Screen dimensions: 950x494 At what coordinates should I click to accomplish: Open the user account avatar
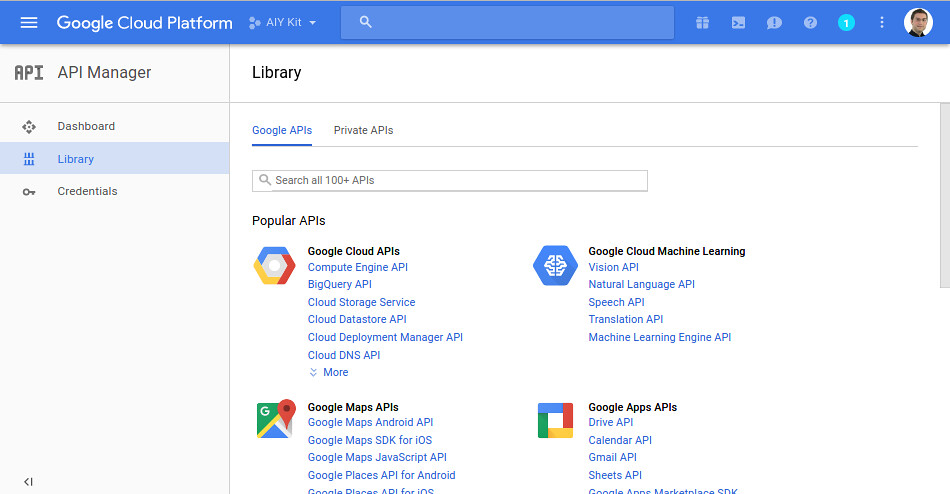click(x=918, y=22)
